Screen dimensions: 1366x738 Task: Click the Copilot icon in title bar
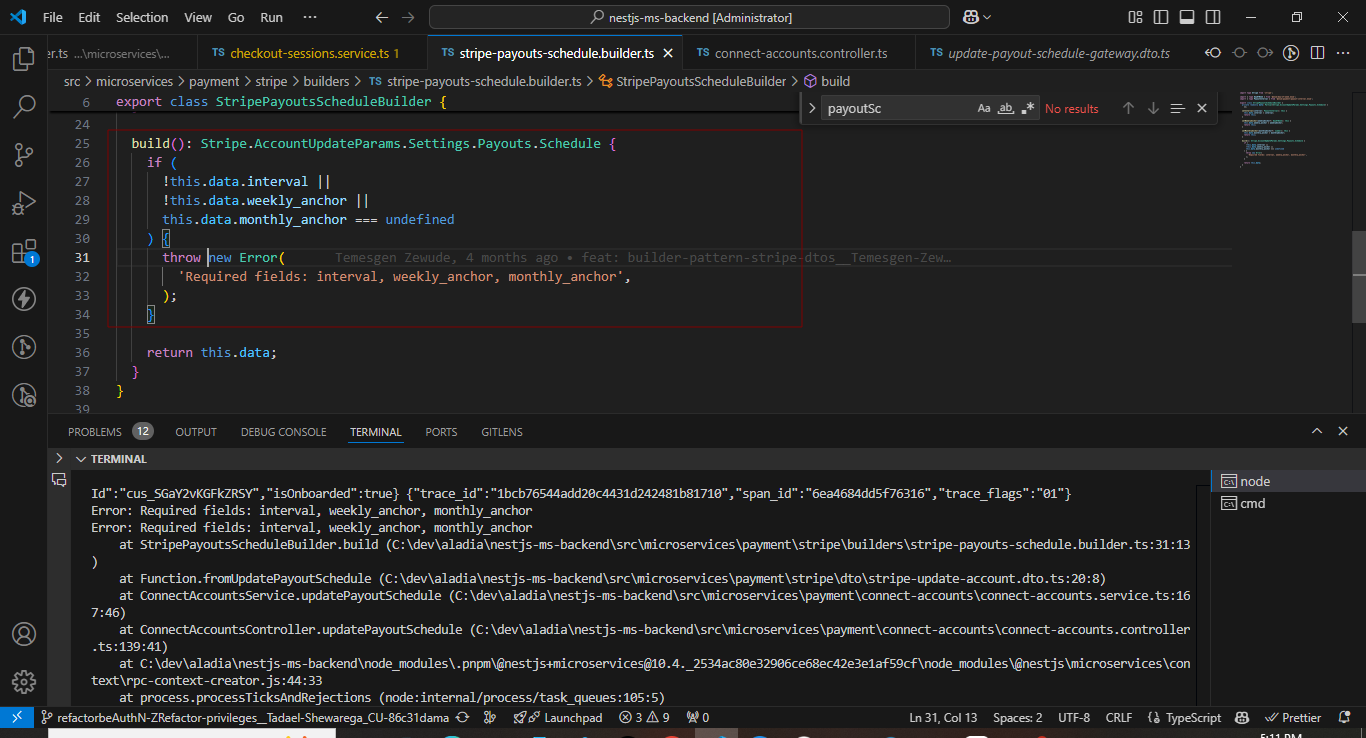point(970,17)
